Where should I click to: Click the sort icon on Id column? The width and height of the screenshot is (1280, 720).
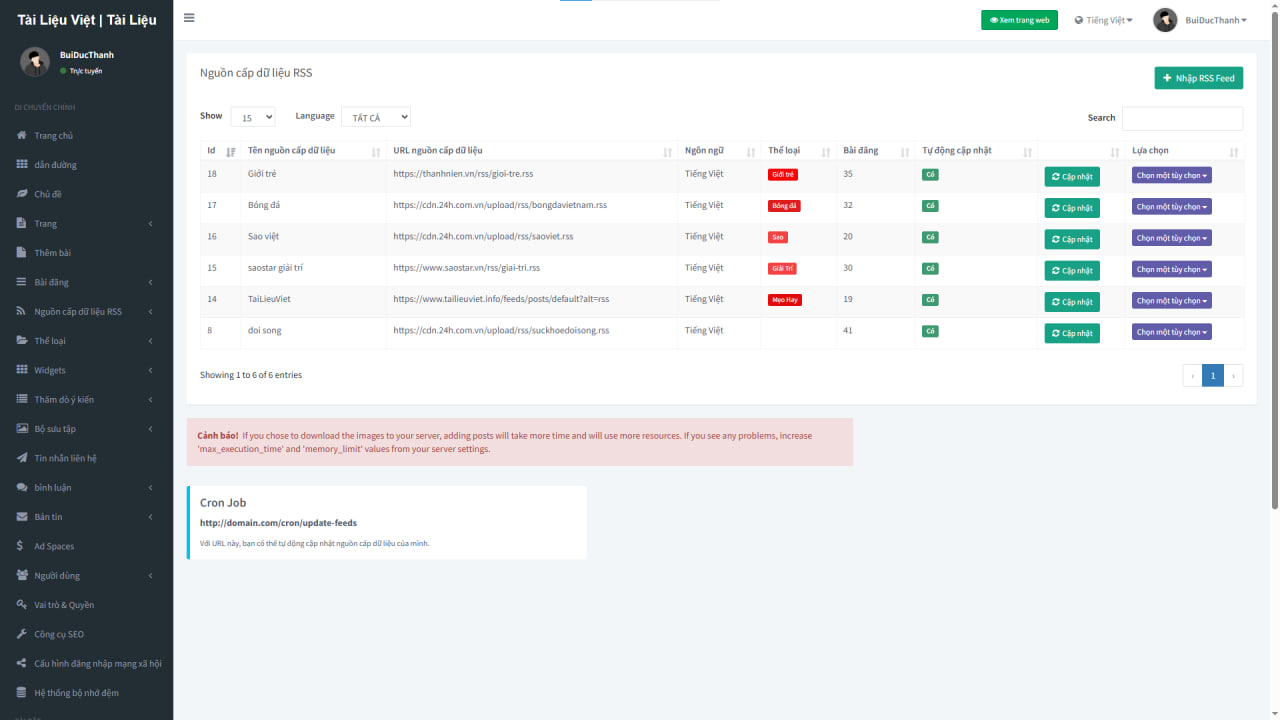231,152
